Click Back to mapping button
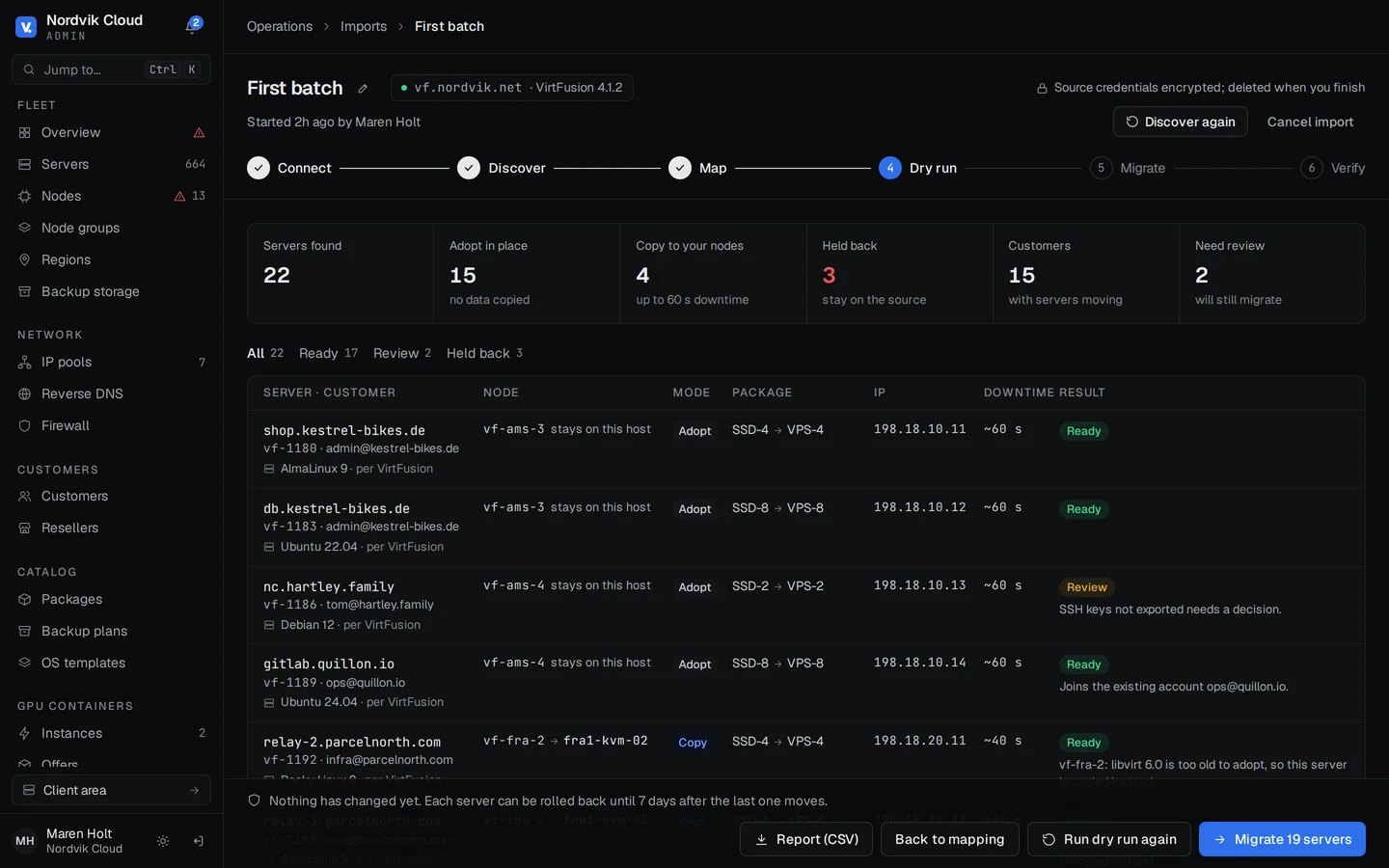The height and width of the screenshot is (868, 1389). [949, 839]
